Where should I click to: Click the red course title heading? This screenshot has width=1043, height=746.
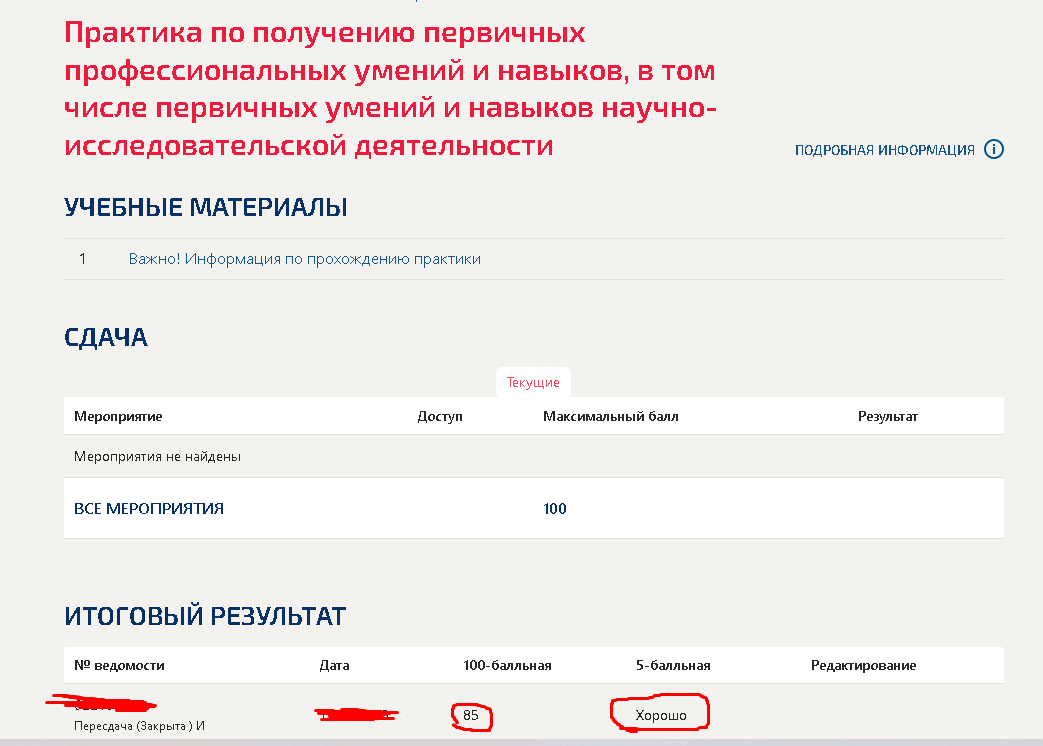coord(390,89)
